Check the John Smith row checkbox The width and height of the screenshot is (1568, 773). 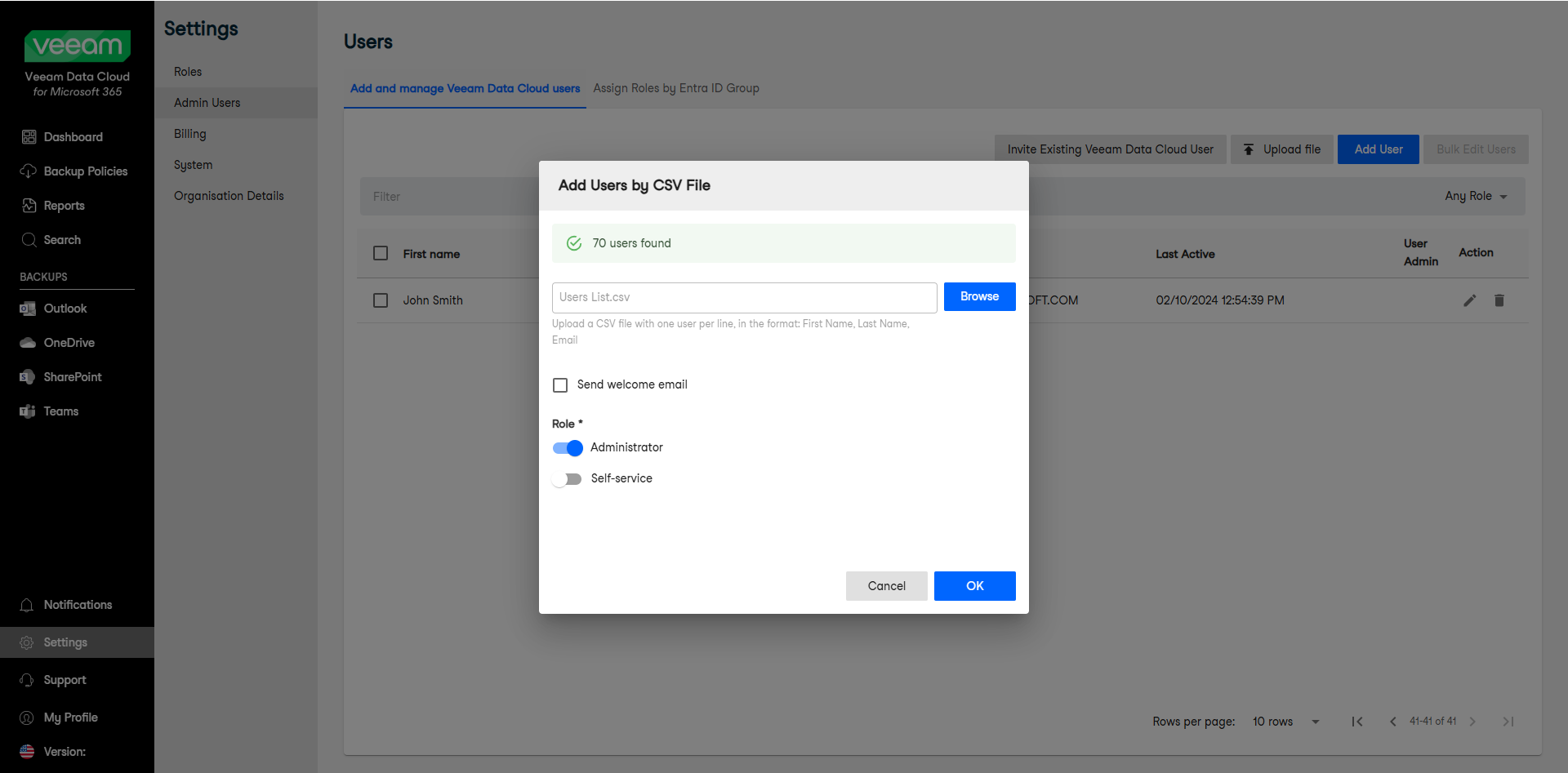pyautogui.click(x=381, y=300)
